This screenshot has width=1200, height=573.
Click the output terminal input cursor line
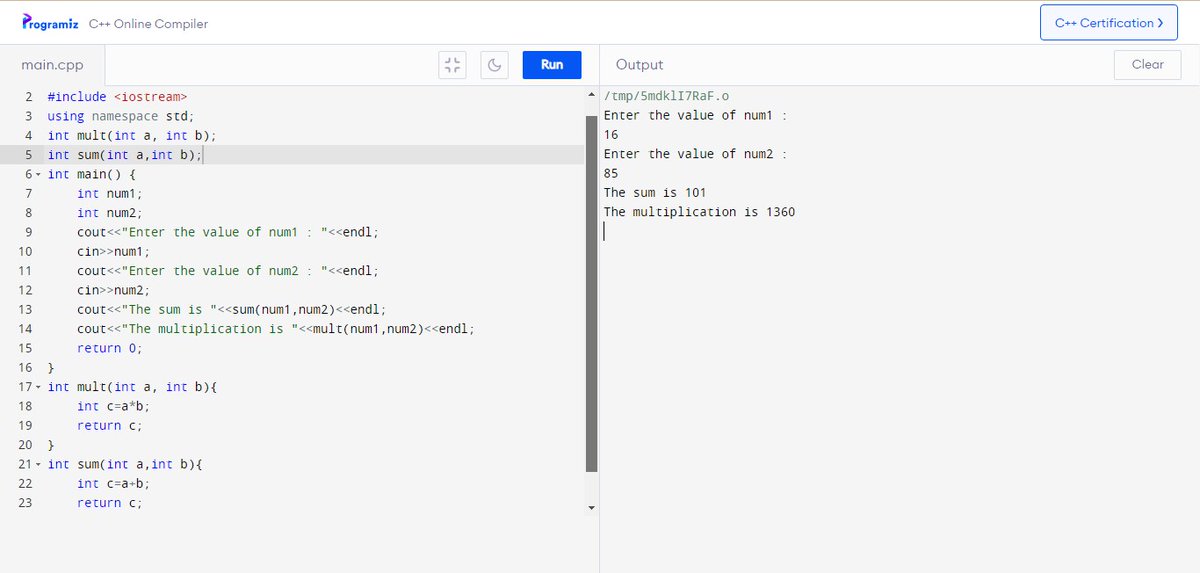tap(606, 232)
